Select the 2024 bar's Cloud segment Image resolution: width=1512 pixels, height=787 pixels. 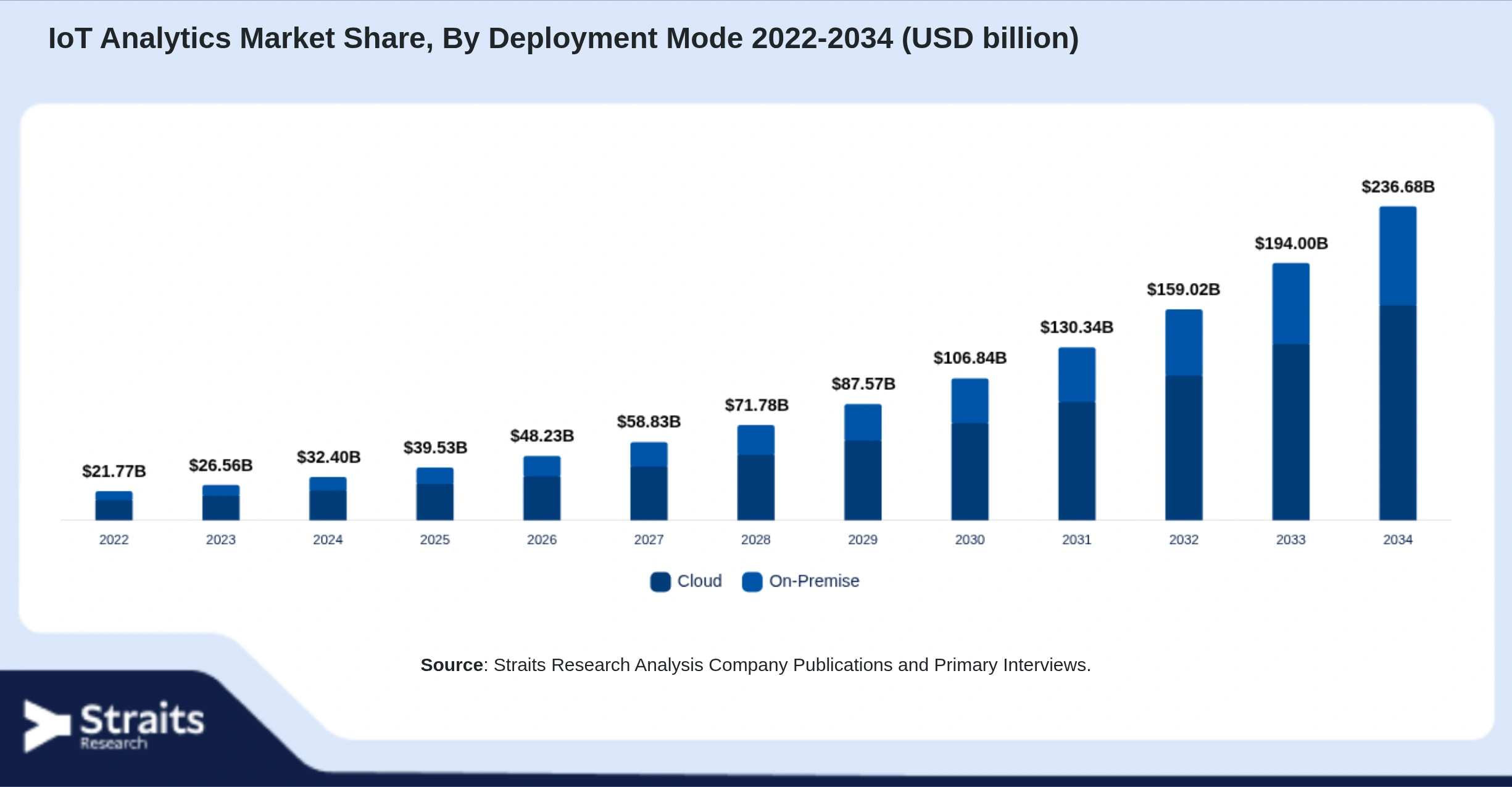328,505
